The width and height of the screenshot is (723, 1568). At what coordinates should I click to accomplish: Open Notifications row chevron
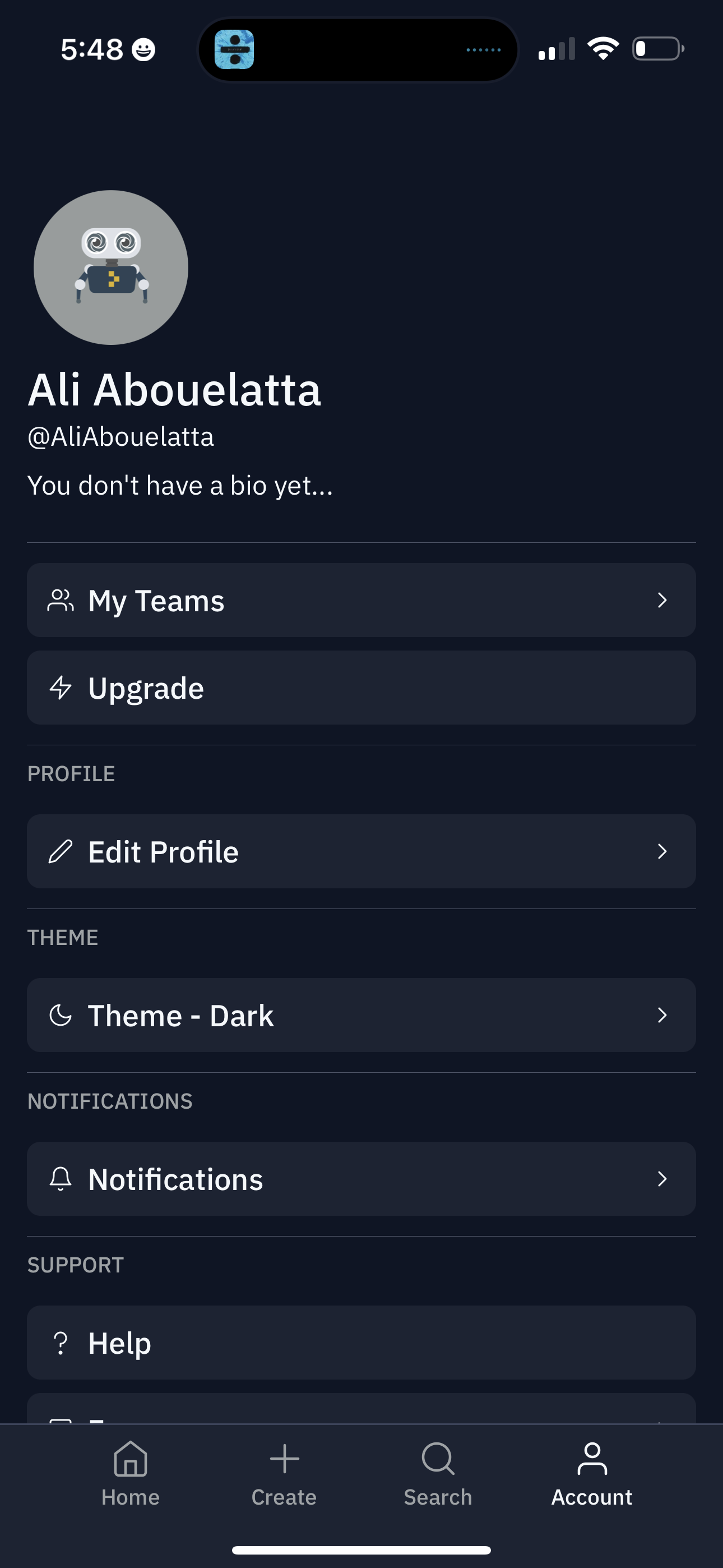coord(662,1179)
